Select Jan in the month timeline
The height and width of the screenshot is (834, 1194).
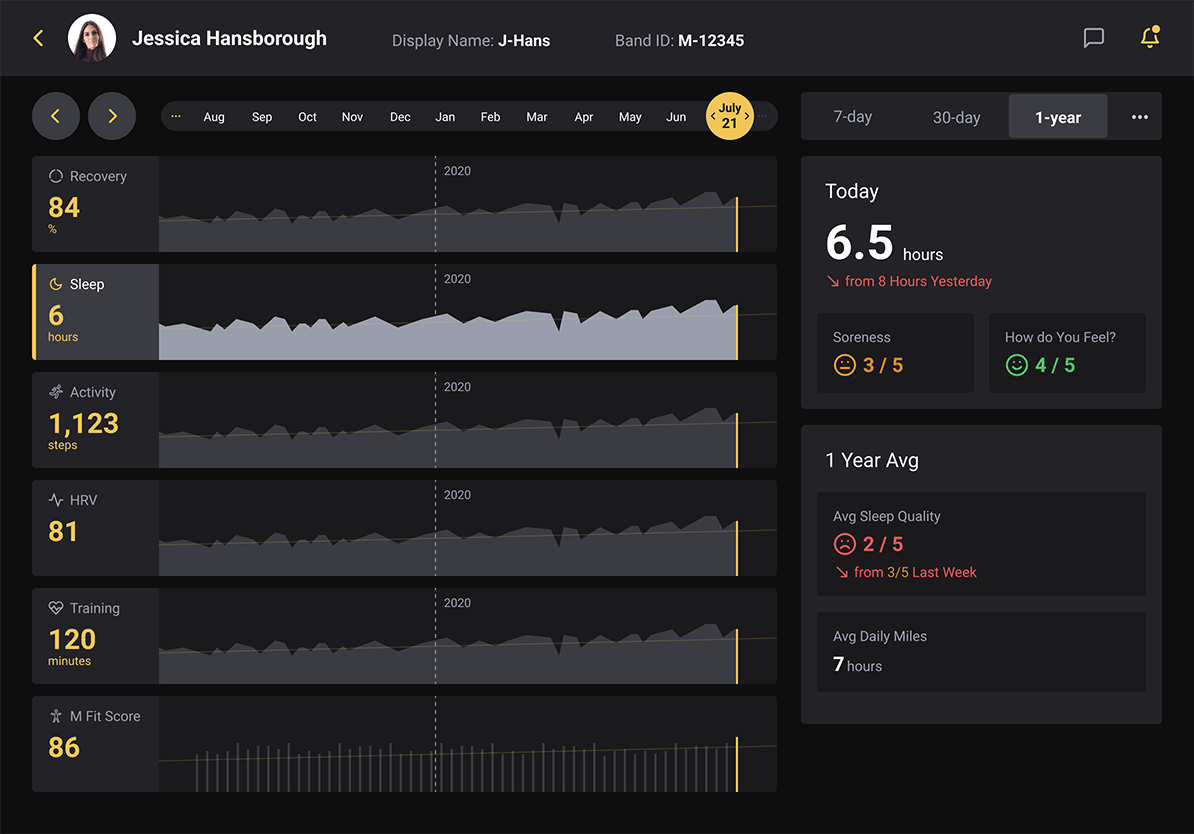[445, 117]
